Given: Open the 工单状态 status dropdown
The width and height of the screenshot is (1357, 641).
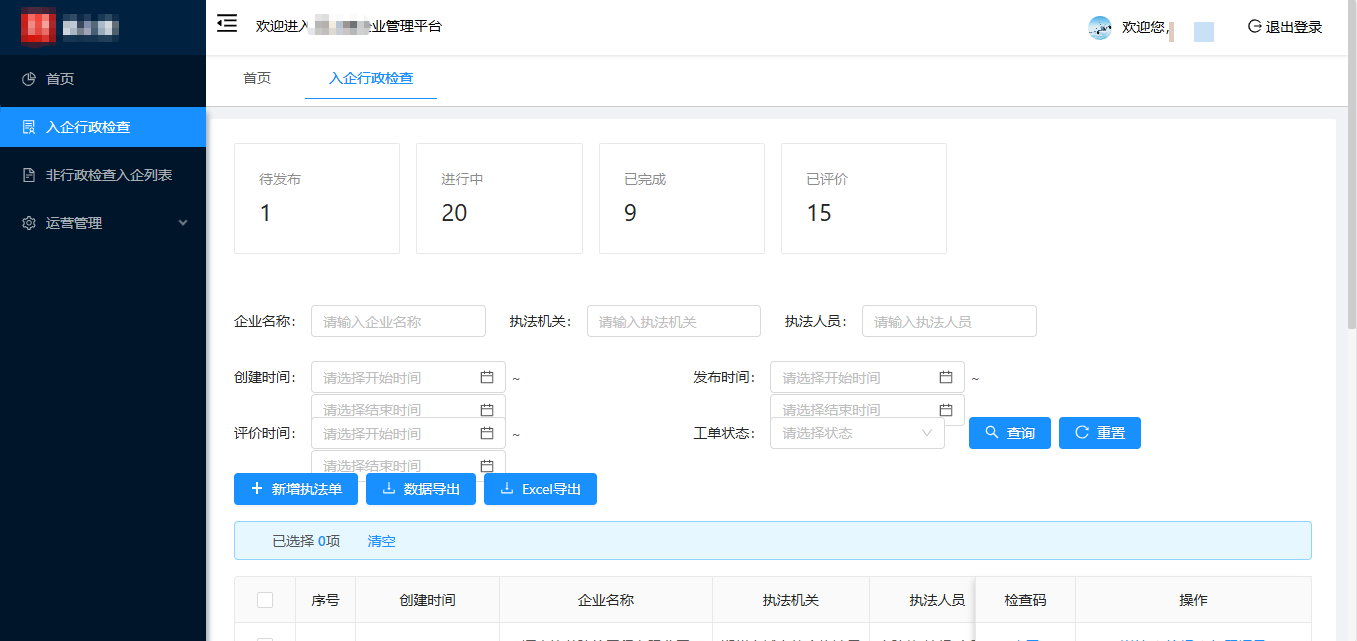Looking at the screenshot, I should point(857,432).
